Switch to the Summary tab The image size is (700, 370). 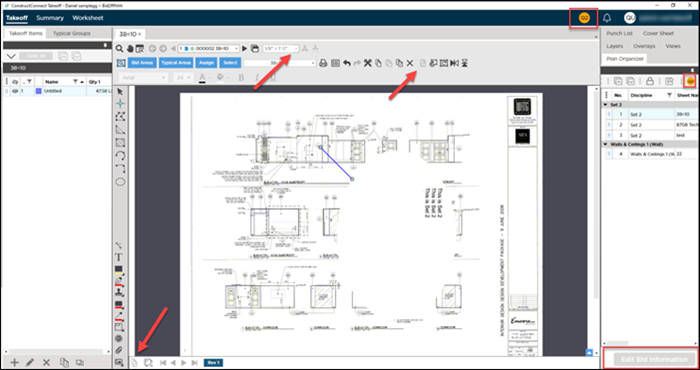(x=50, y=18)
